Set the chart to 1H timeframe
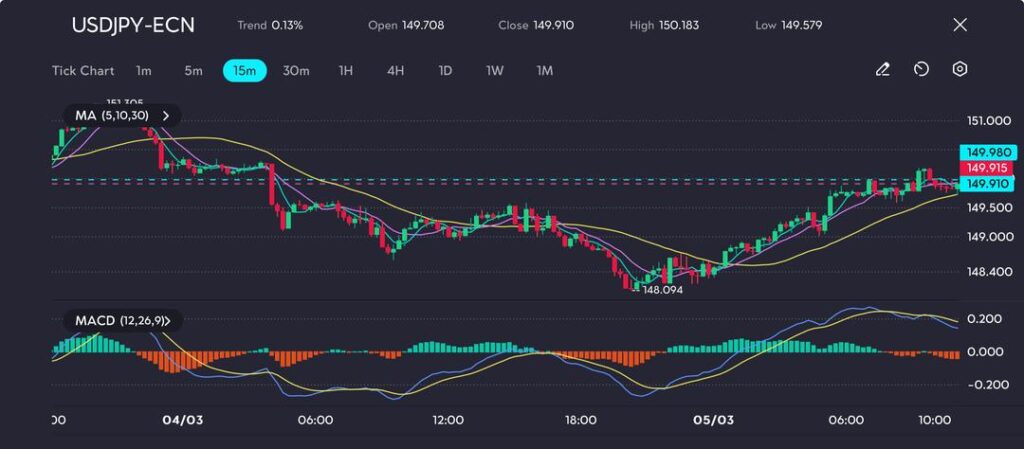The width and height of the screenshot is (1024, 449). click(x=346, y=71)
